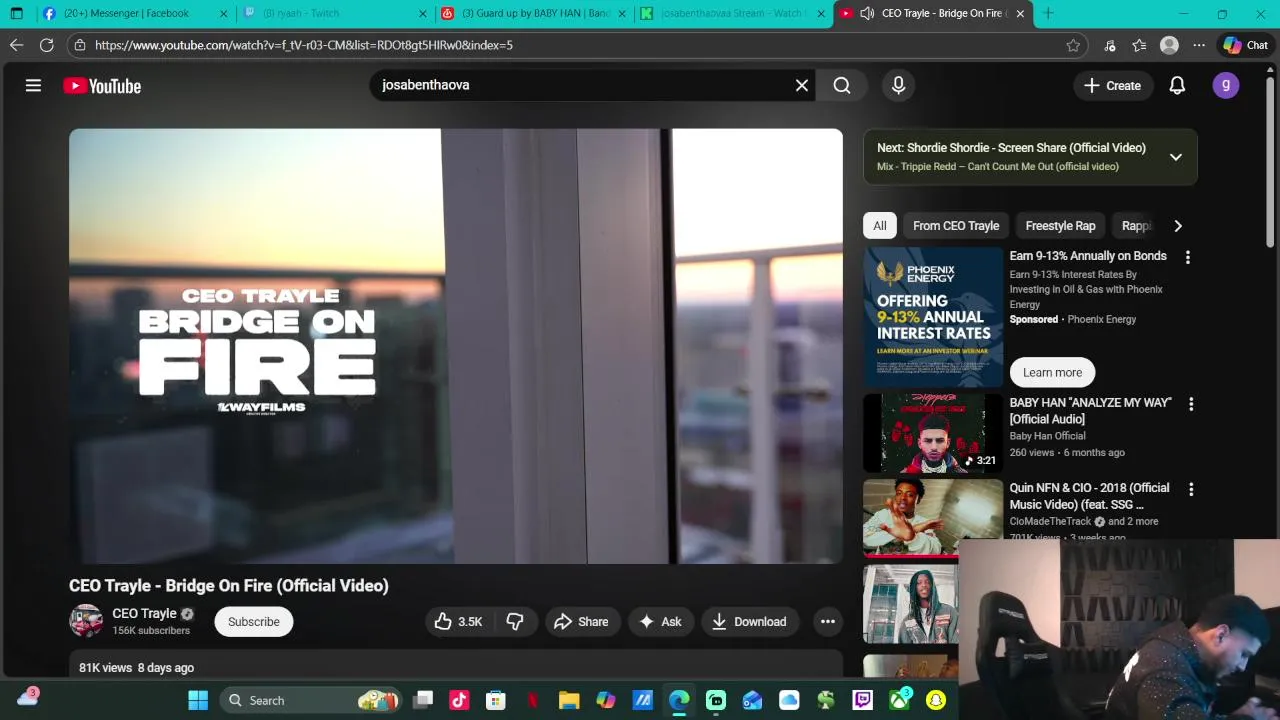Reload the page
Viewport: 1280px width, 720px height.
(46, 45)
